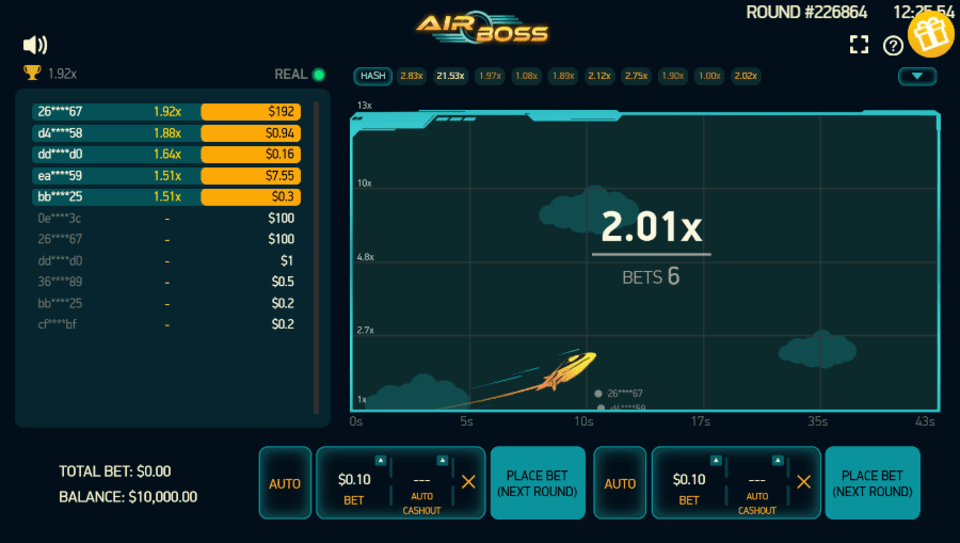Clear the second bet panel with the X icon
Viewport: 960px width, 543px height.
pyautogui.click(x=804, y=482)
